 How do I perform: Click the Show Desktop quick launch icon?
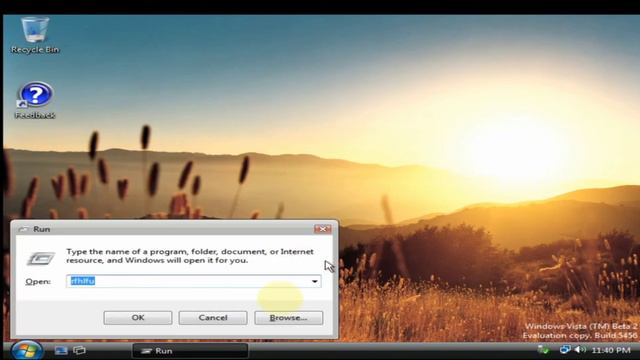[61, 350]
